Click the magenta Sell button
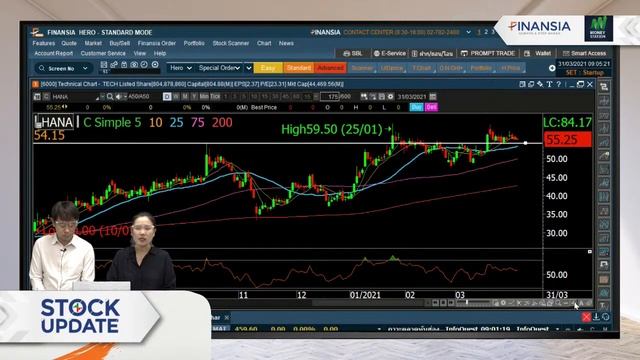 point(431,107)
